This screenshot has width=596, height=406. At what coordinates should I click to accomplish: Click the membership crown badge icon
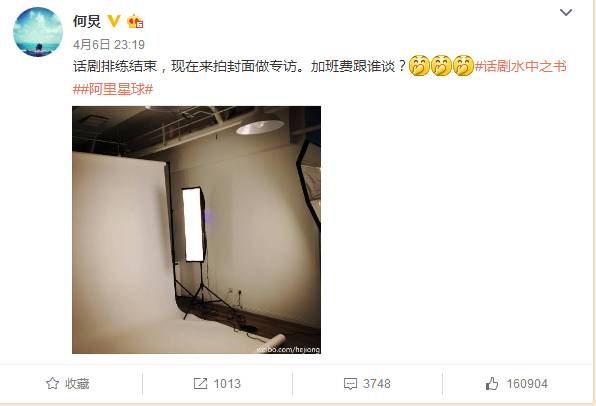(x=135, y=21)
